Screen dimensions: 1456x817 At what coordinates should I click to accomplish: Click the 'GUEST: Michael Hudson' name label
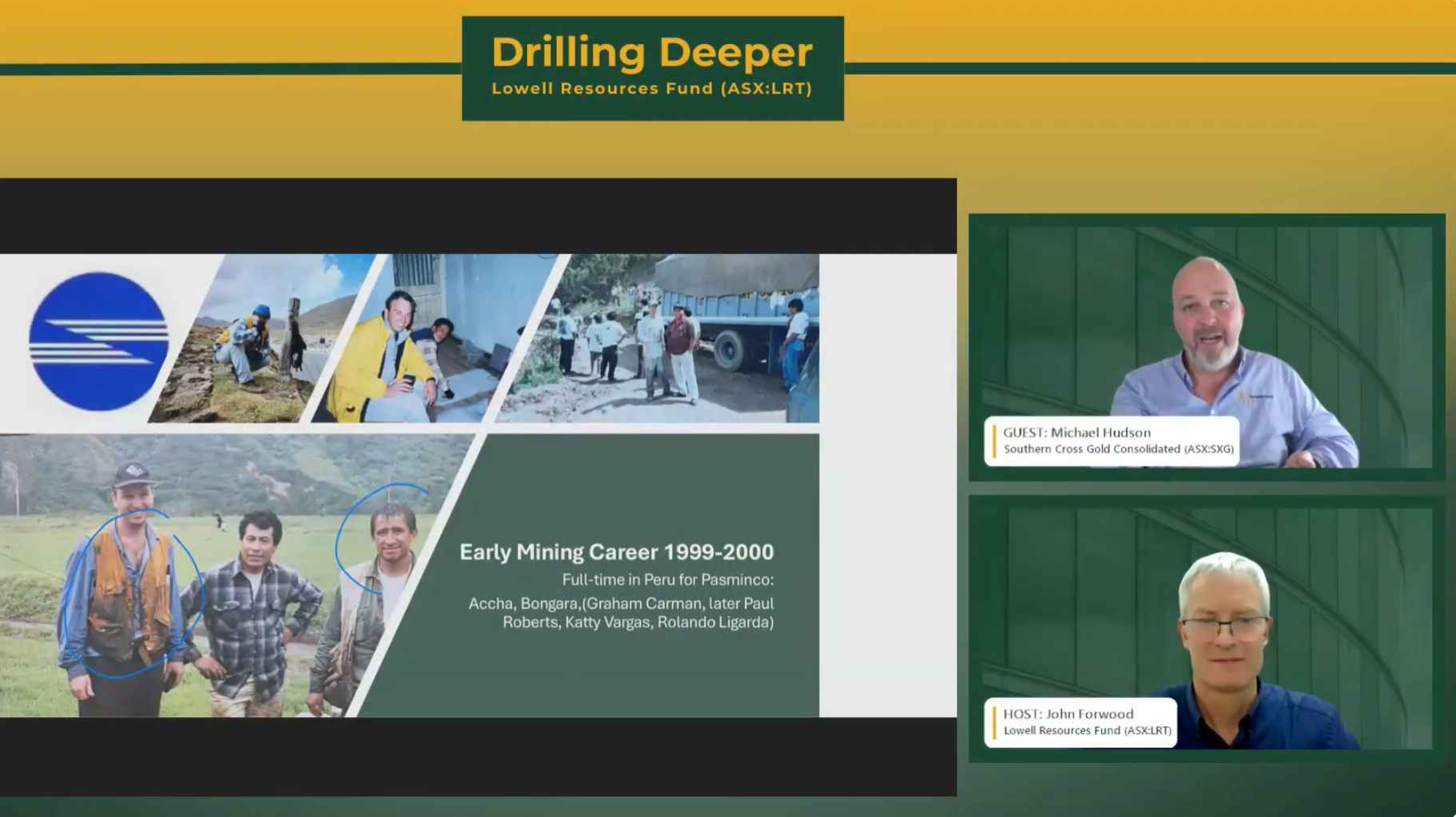coord(1076,432)
